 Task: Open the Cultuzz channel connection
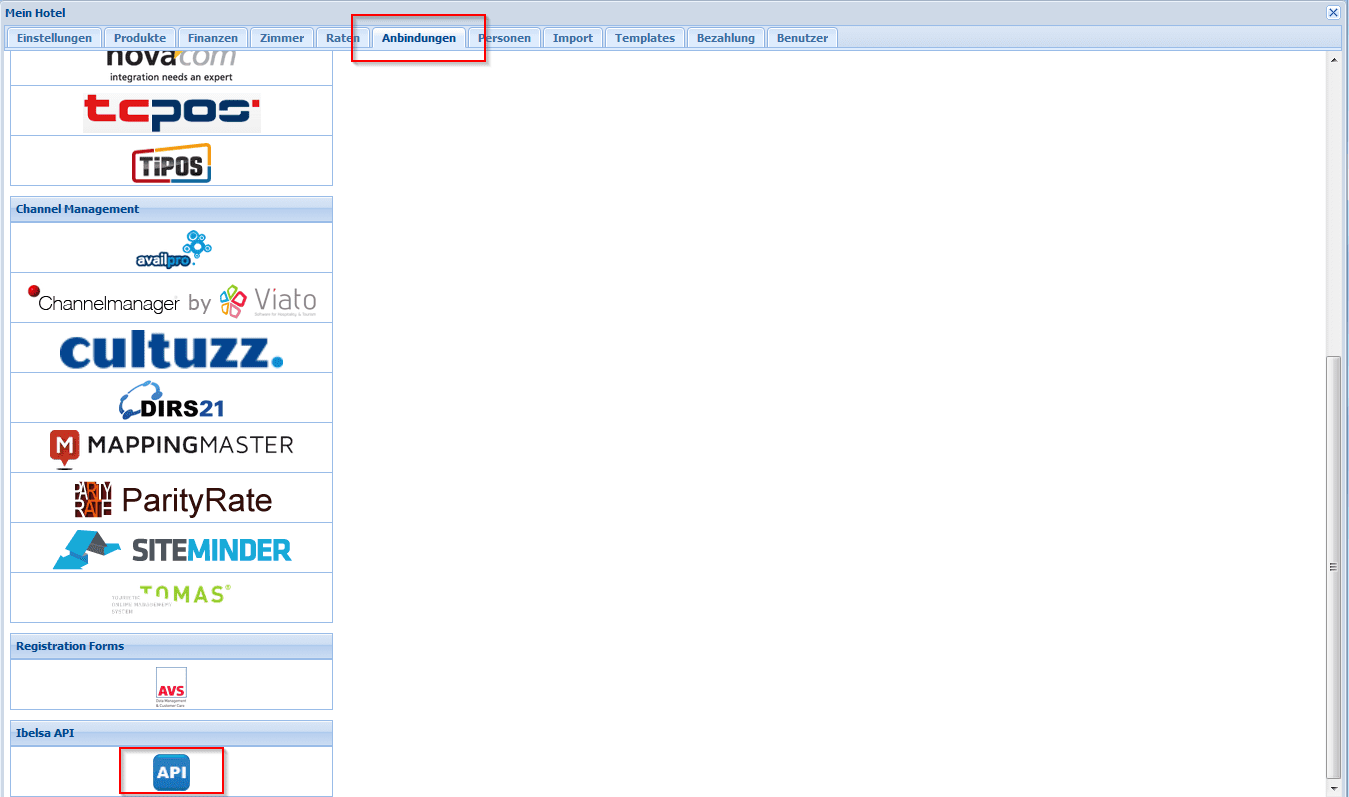click(x=171, y=349)
